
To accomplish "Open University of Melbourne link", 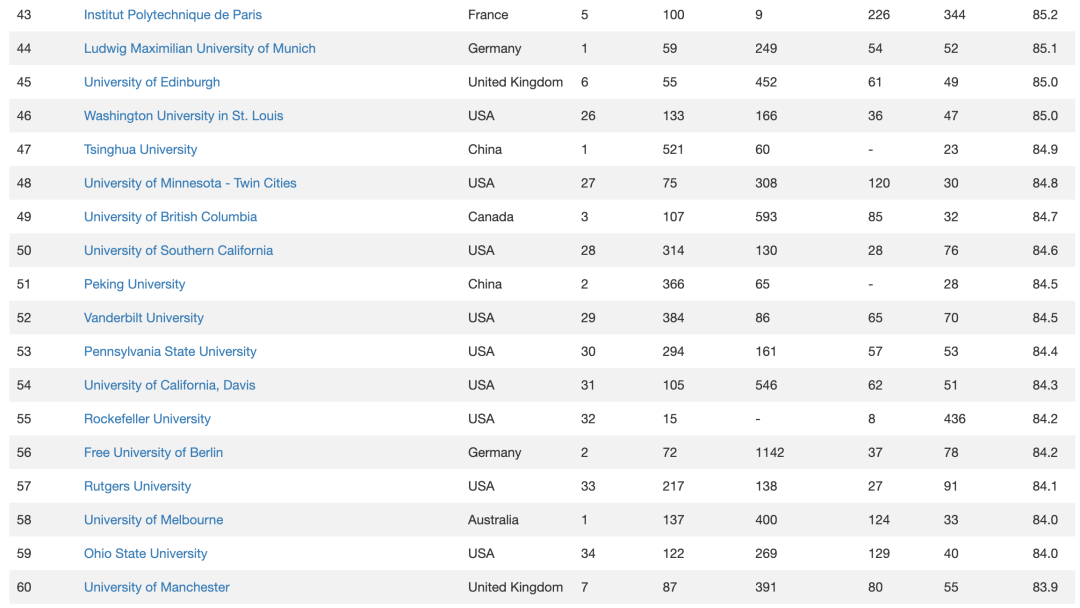I will pos(154,521).
